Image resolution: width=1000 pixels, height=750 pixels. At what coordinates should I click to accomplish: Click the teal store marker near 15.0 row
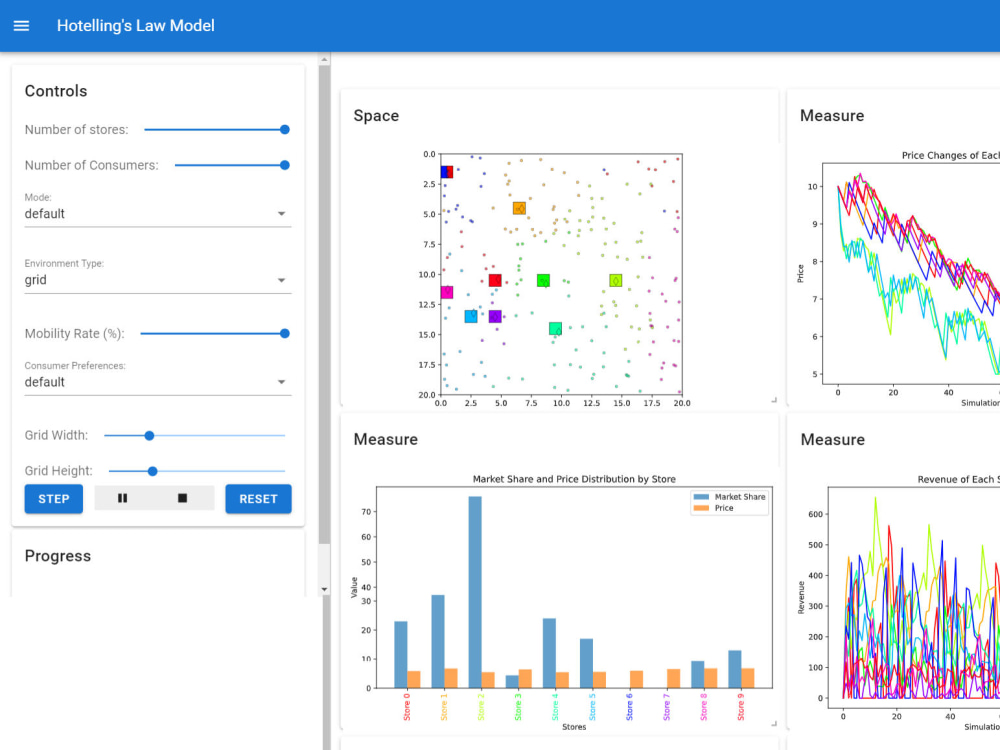click(555, 328)
